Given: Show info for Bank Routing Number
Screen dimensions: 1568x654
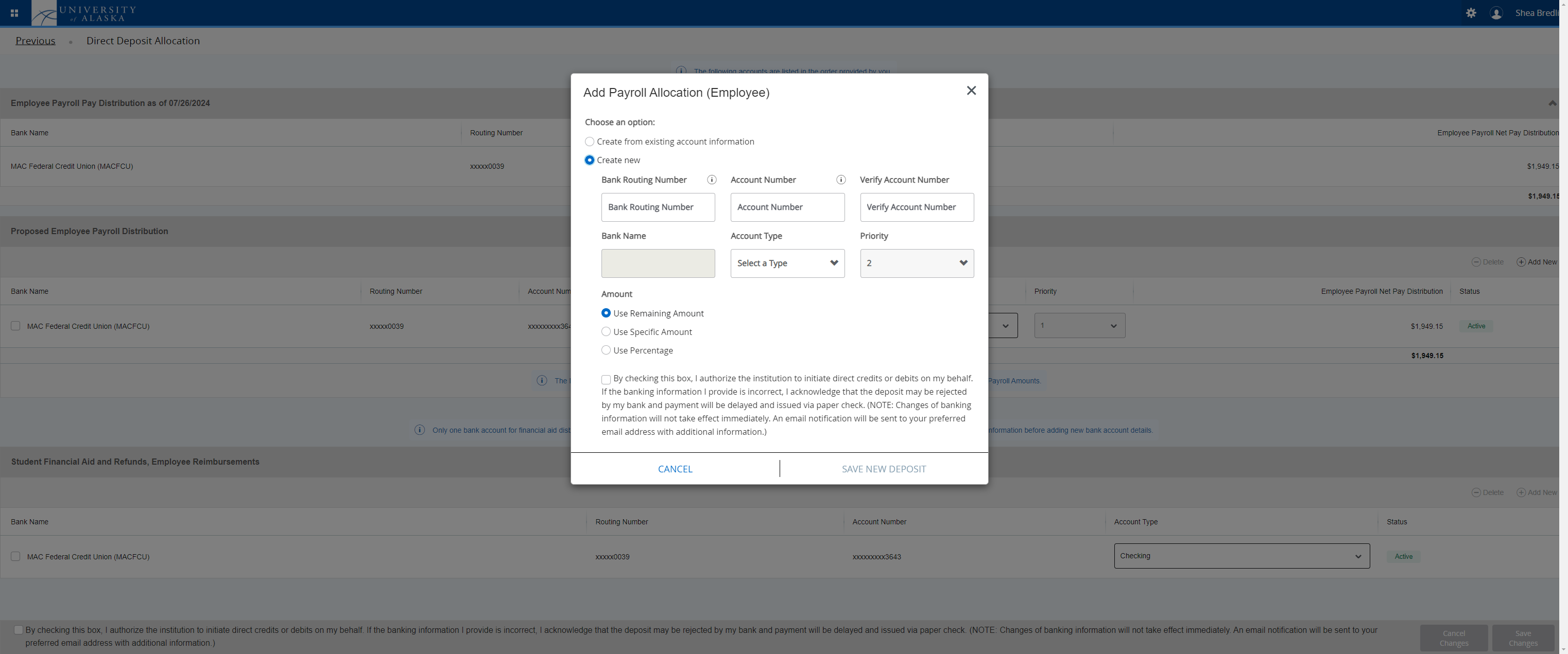Looking at the screenshot, I should pyautogui.click(x=712, y=180).
